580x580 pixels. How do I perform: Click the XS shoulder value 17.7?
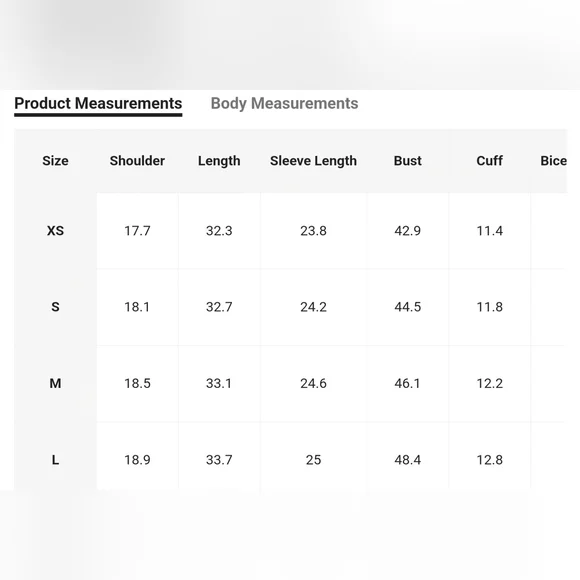(137, 231)
